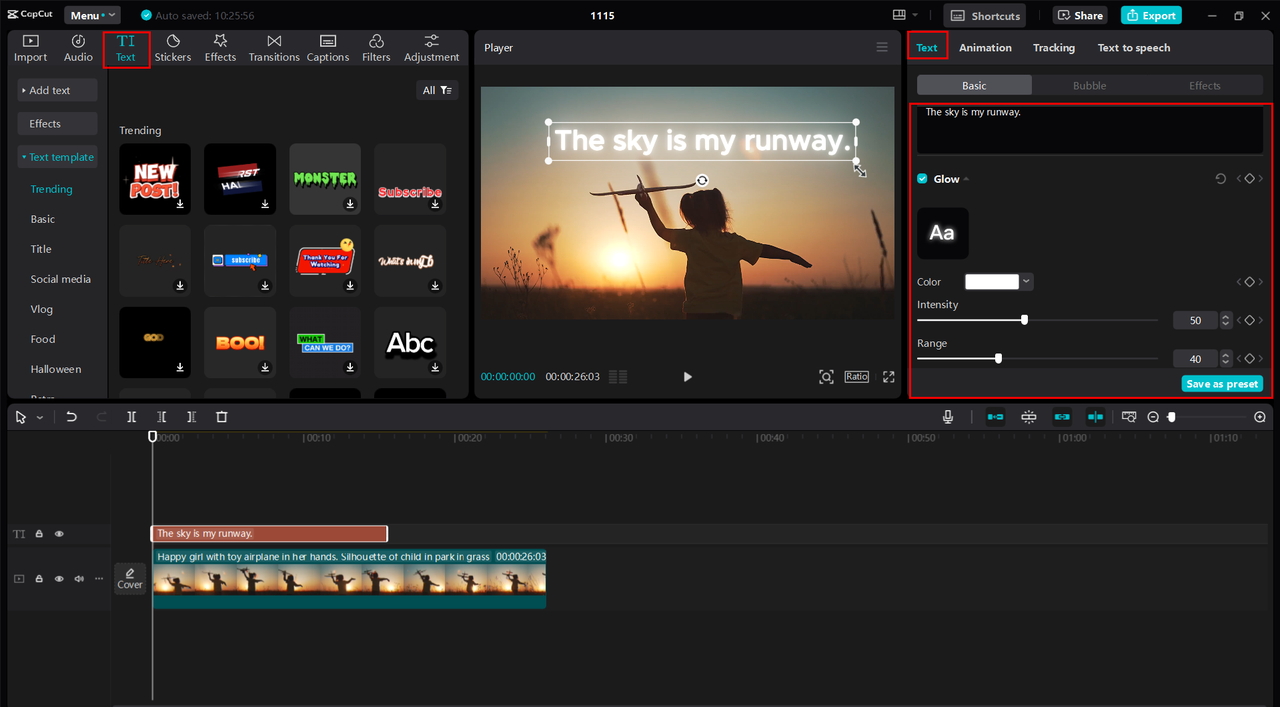Click the Undo arrow in timeline toolbar
The height and width of the screenshot is (707, 1280).
click(71, 417)
